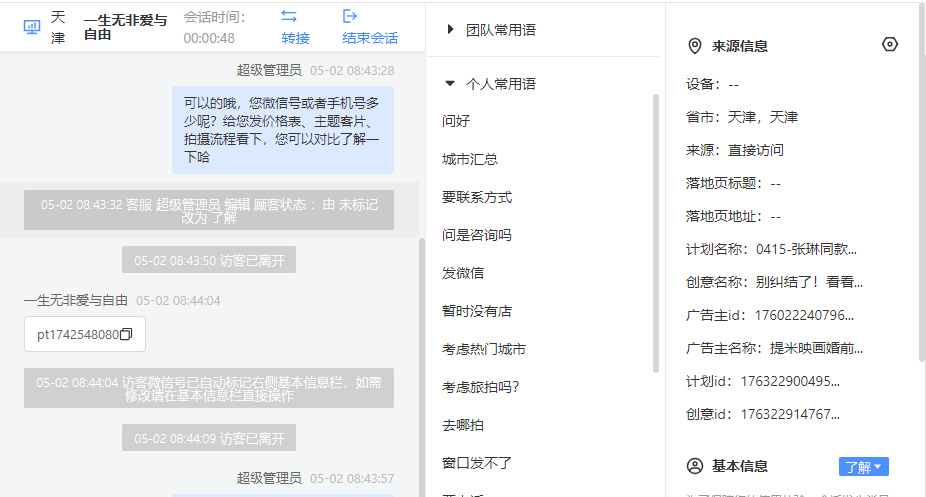Click the 来源: 直接访问 row
This screenshot has height=497, width=926.
(735, 150)
